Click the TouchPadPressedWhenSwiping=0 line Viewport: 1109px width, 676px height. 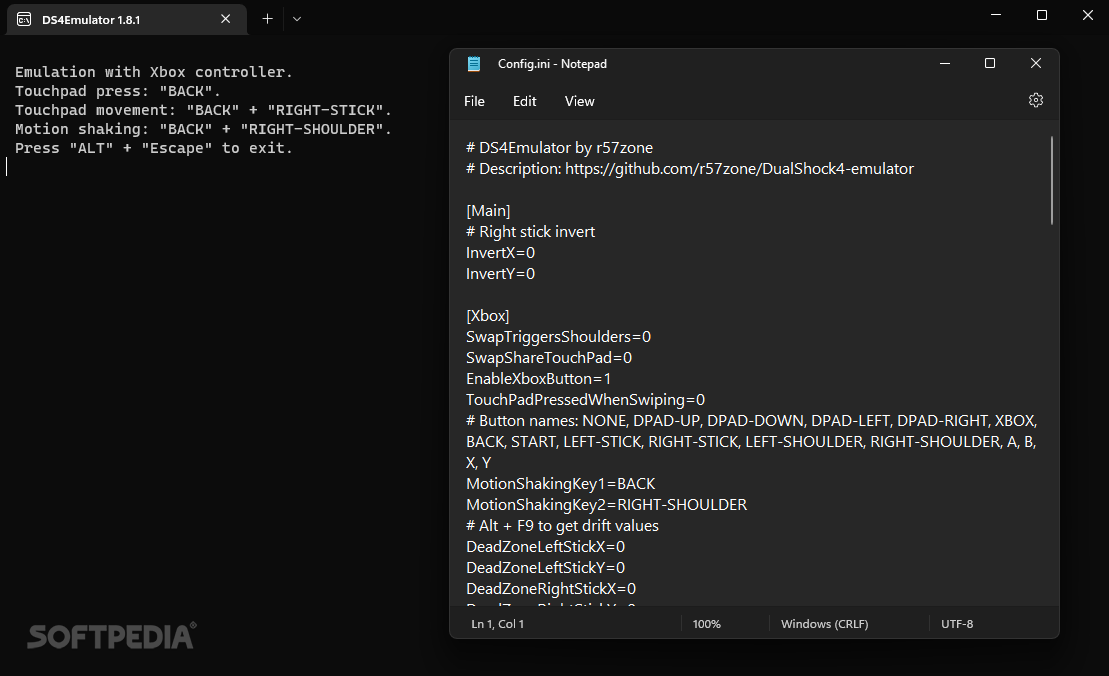[585, 400]
